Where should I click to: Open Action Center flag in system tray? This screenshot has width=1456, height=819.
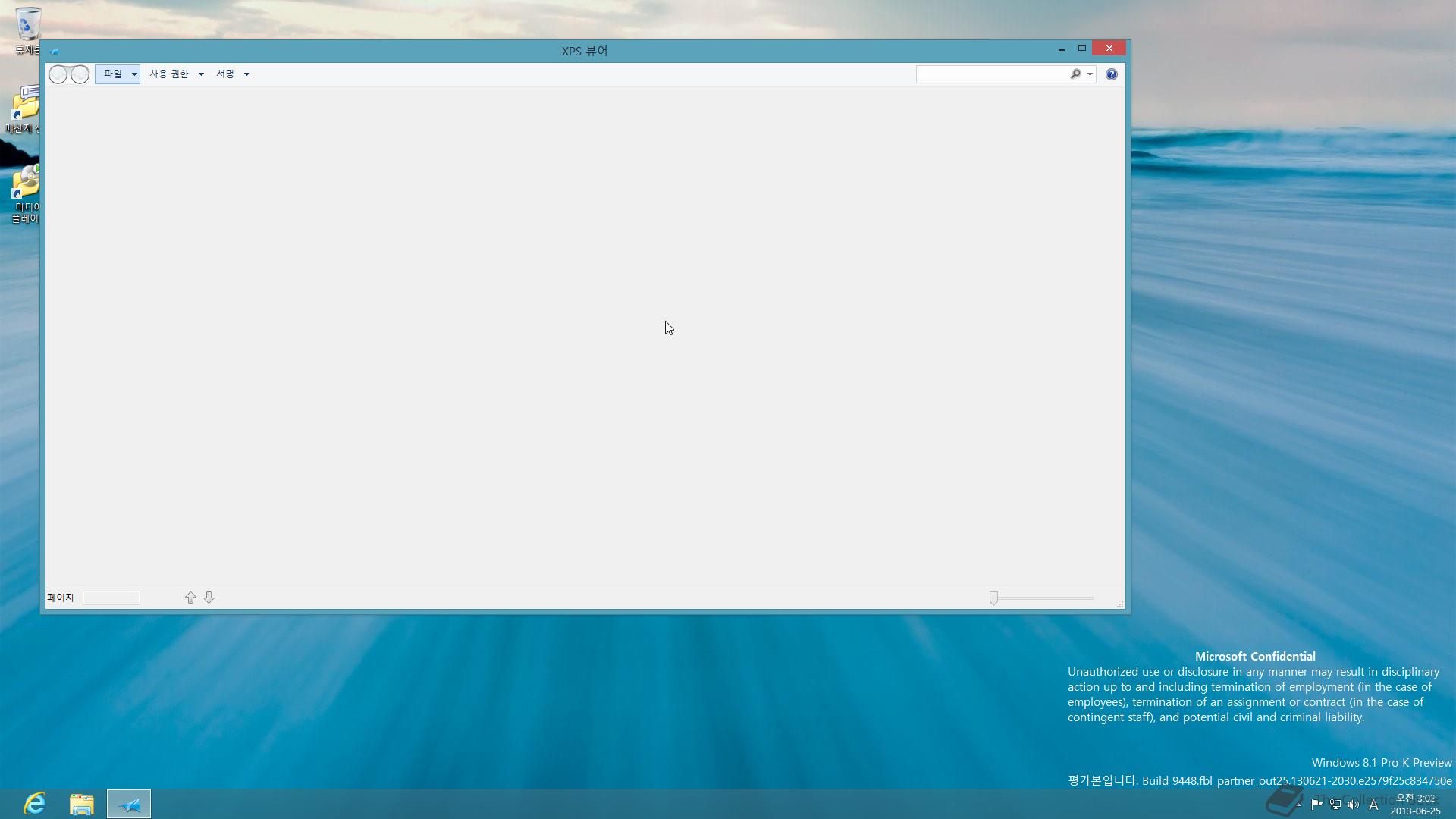(1317, 805)
